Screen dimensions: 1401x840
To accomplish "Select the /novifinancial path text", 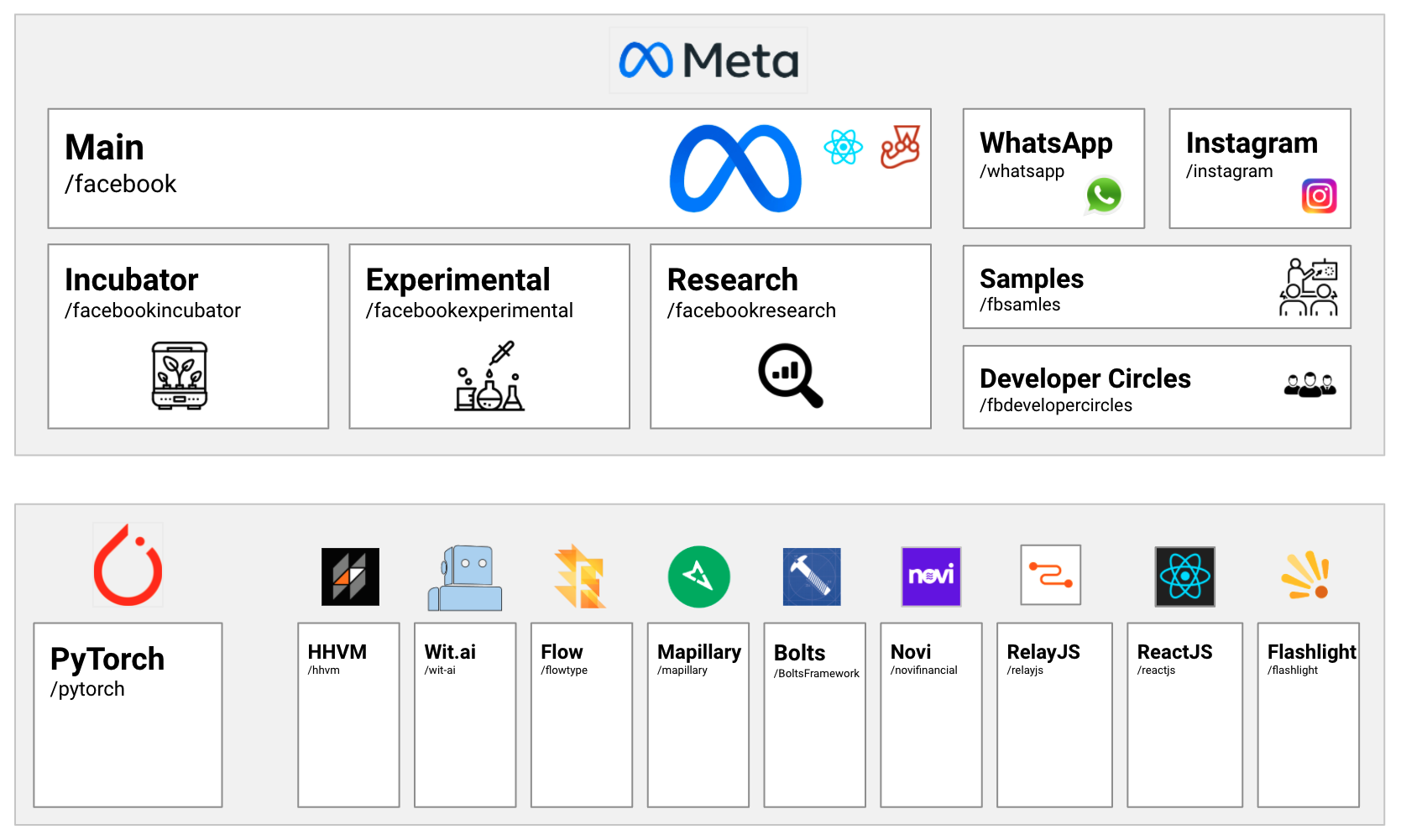I will 924,670.
